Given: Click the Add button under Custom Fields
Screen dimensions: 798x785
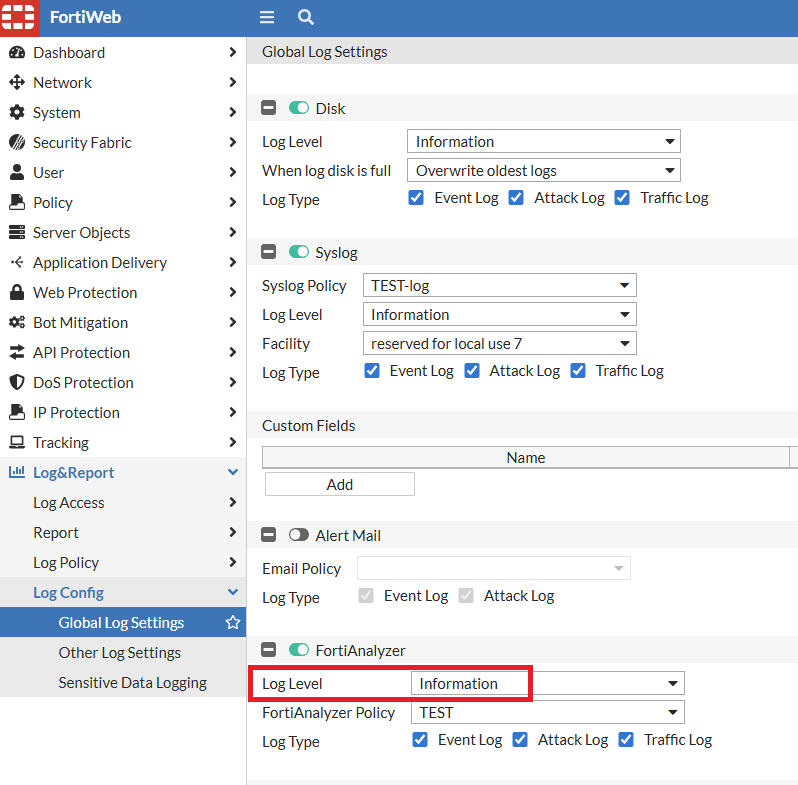Looking at the screenshot, I should click(340, 484).
